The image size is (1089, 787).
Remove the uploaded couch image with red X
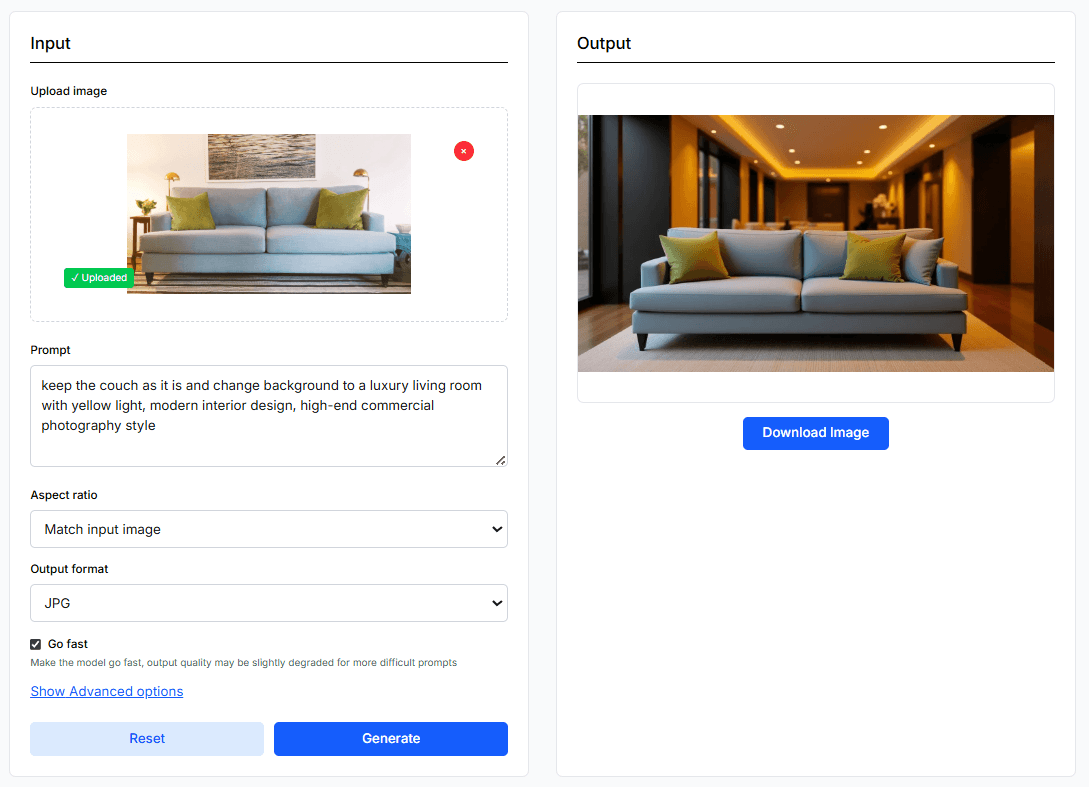tap(464, 151)
